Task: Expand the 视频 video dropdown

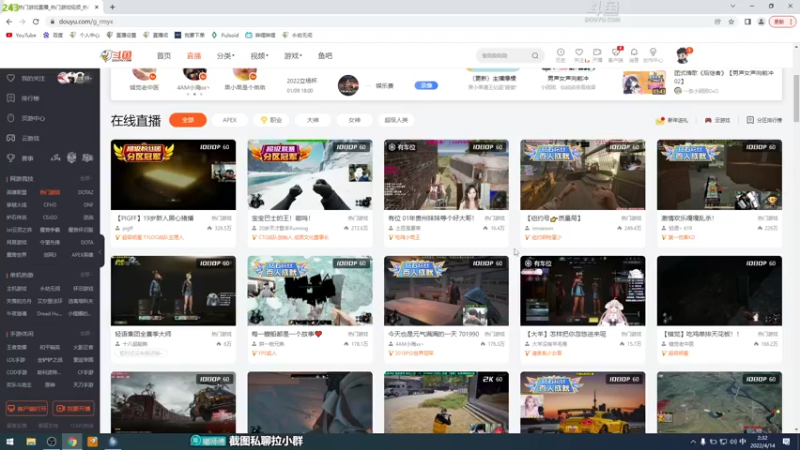Action: tap(259, 56)
